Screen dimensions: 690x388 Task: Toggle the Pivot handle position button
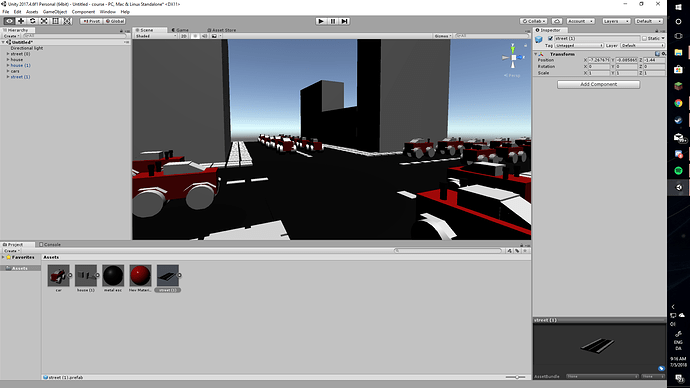click(x=91, y=21)
